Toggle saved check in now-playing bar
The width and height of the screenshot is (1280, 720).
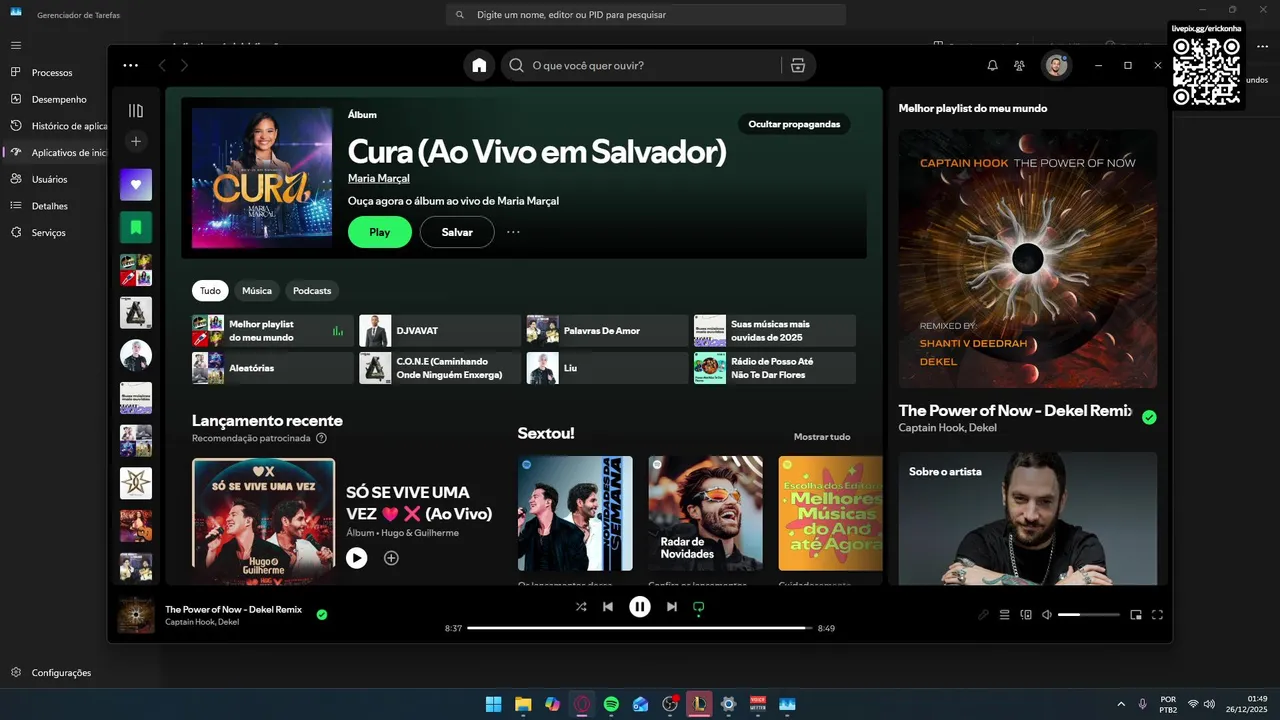point(322,614)
